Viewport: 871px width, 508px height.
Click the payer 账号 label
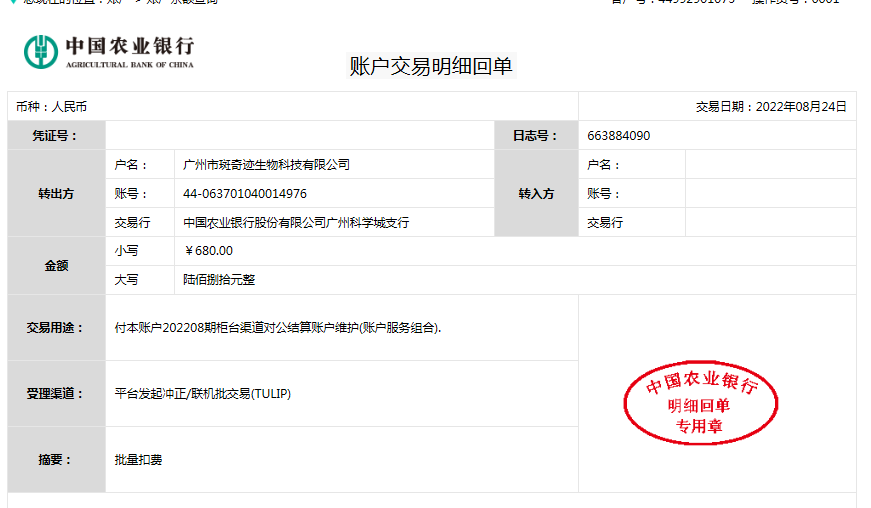click(x=131, y=194)
